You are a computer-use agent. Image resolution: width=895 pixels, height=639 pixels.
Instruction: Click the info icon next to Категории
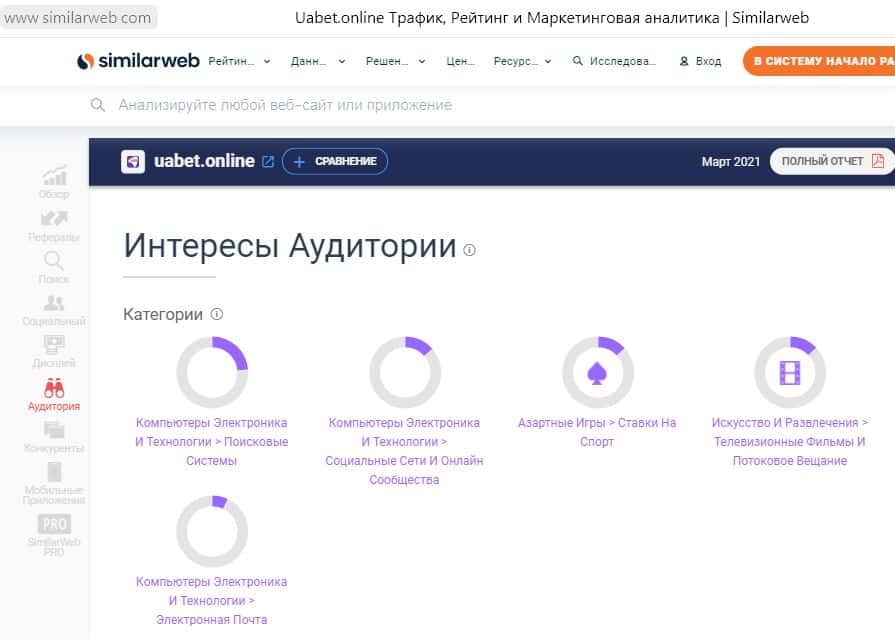pos(217,314)
